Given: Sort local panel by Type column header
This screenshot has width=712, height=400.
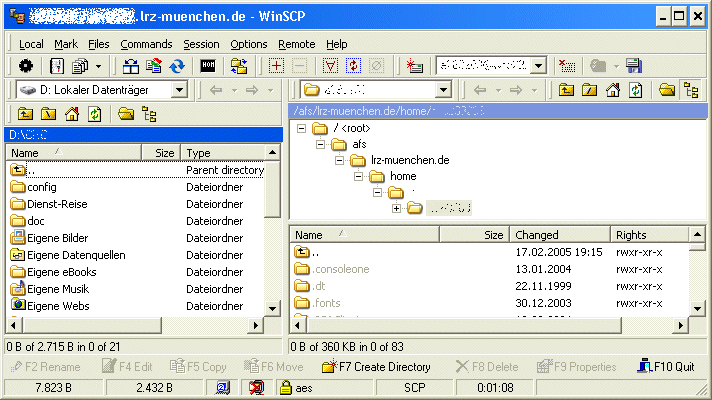Looking at the screenshot, I should click(x=222, y=153).
